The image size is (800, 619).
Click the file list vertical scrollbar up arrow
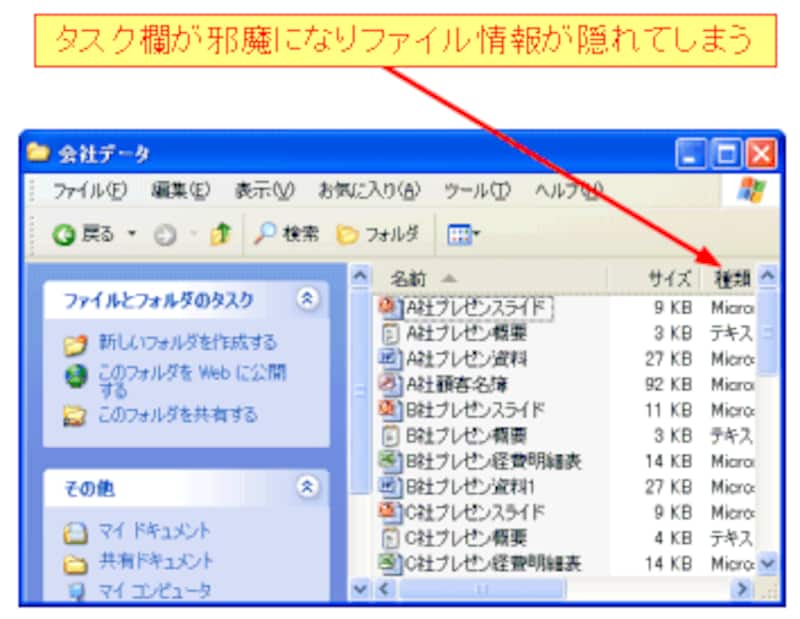[x=768, y=276]
